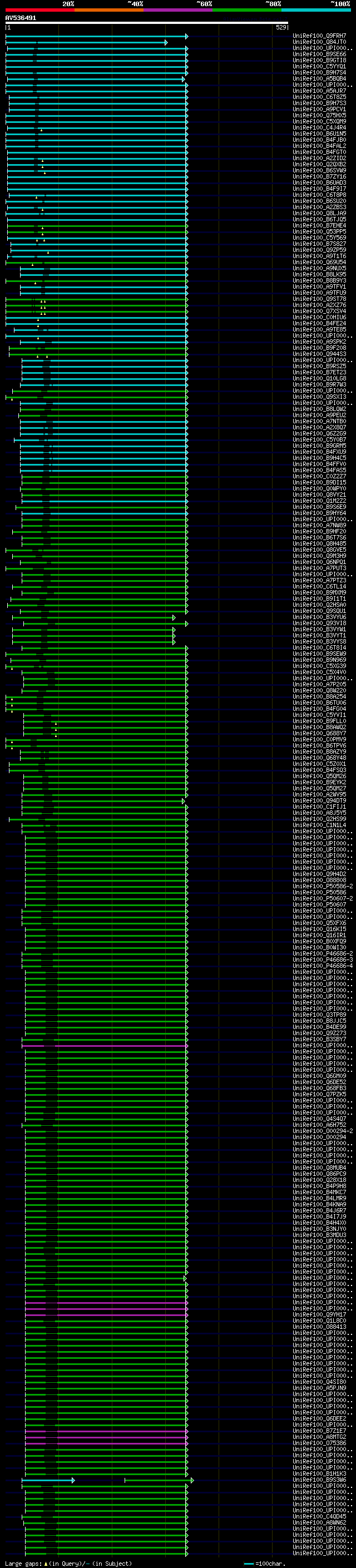
Task: Open hit UniRef100_B9SE66
Action: coord(319,54)
